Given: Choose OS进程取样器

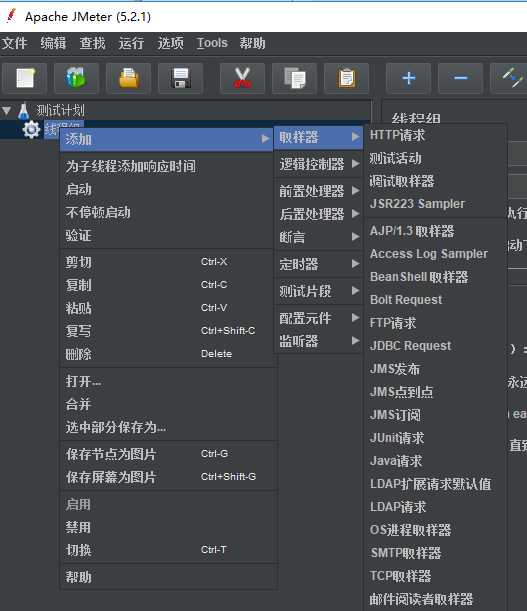Looking at the screenshot, I should [x=435, y=530].
